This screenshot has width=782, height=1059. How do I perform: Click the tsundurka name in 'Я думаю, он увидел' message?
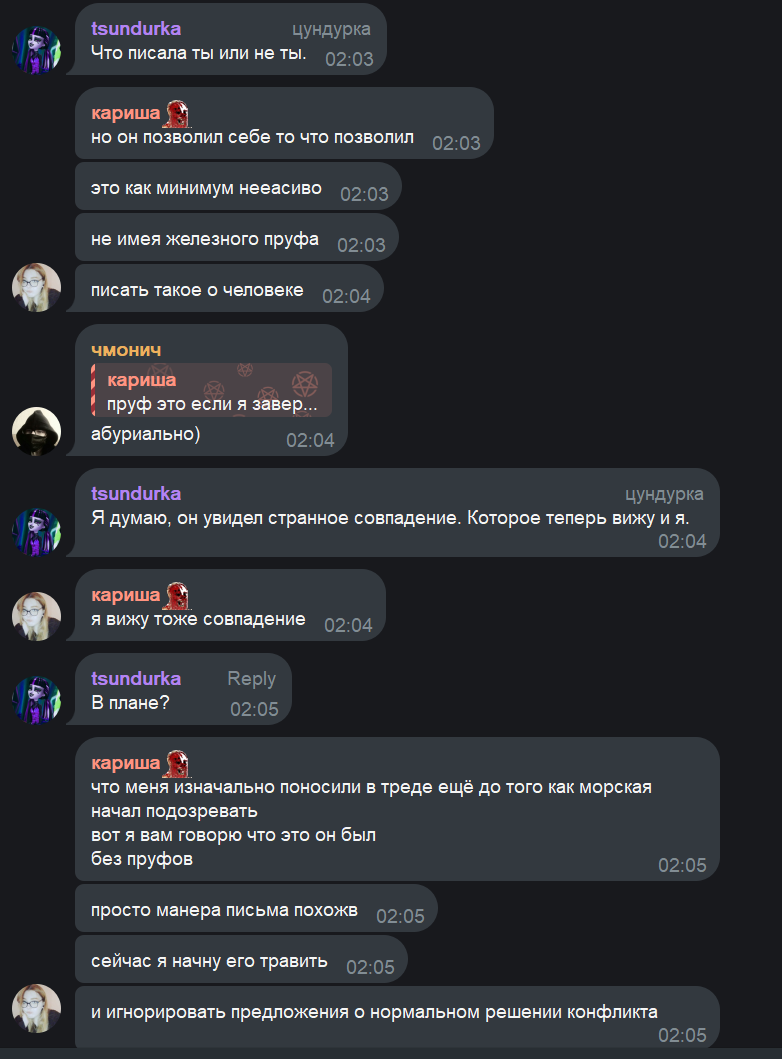coord(136,494)
